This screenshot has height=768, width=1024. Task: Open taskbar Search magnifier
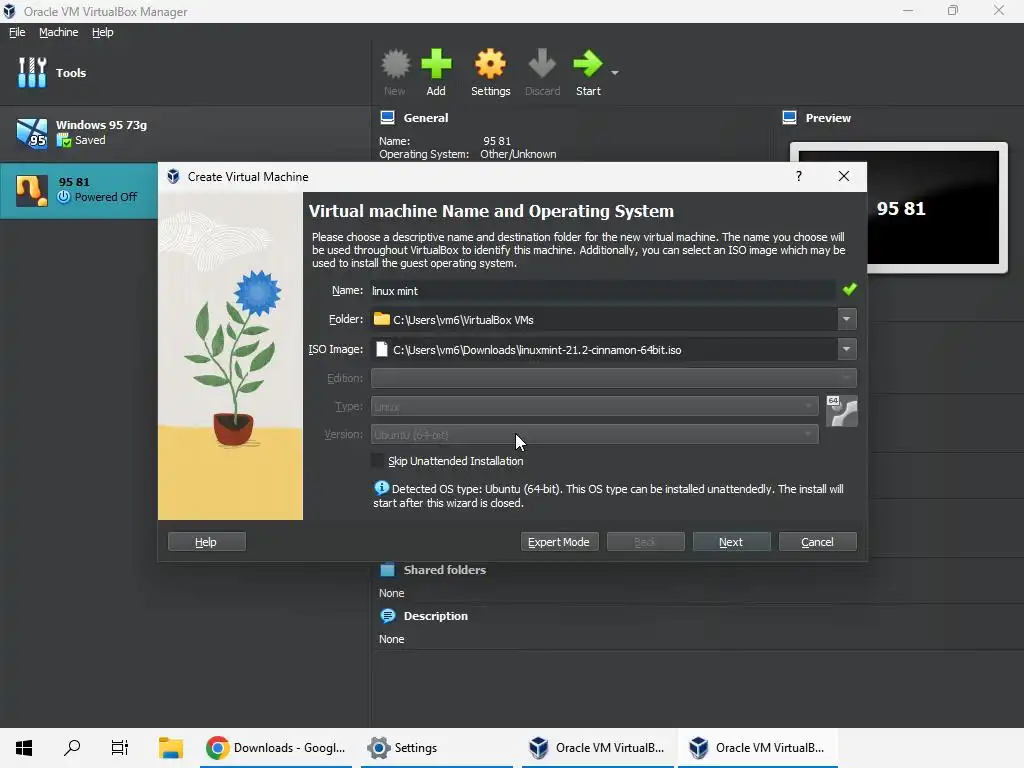point(72,748)
